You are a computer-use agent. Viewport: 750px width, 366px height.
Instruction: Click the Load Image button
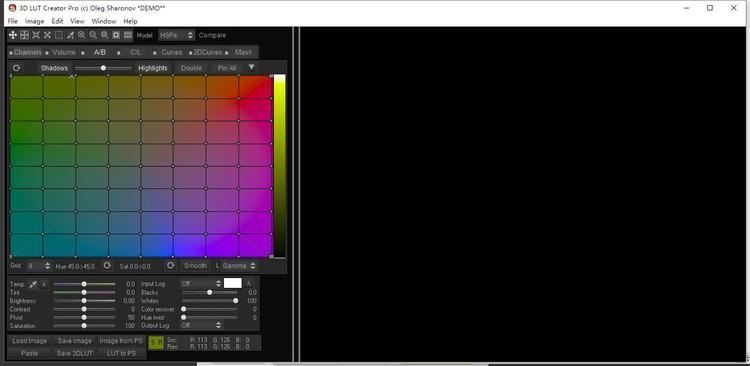point(30,341)
